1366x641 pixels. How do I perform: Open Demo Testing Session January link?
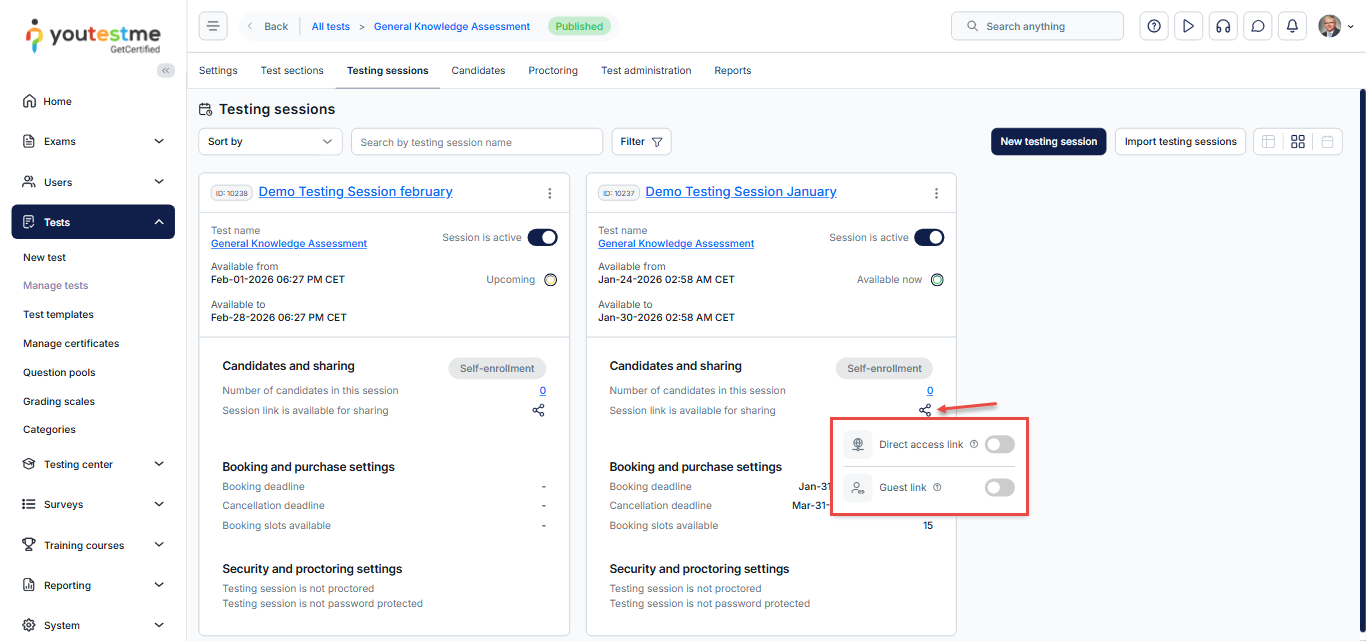740,192
